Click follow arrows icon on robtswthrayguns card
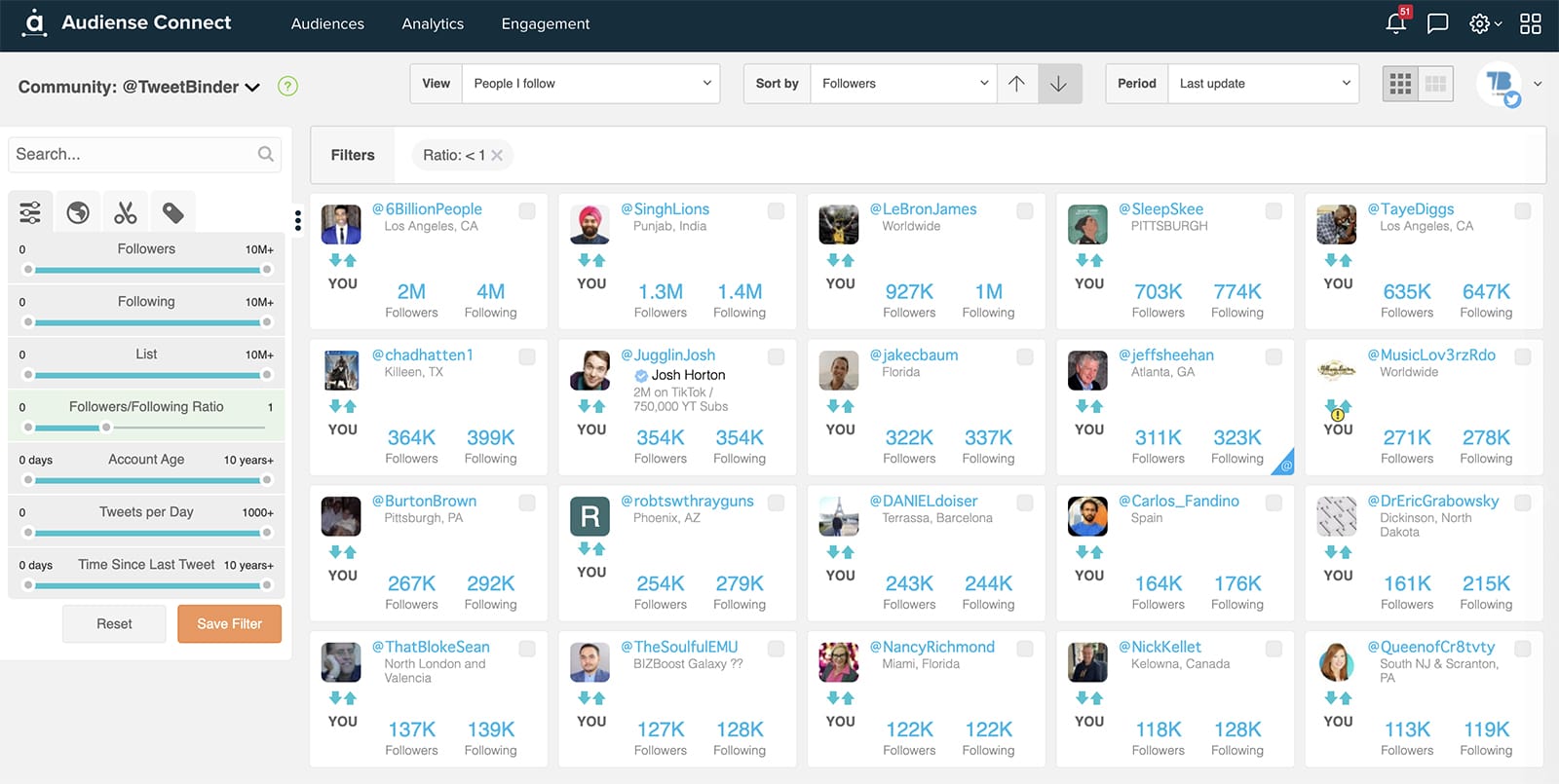 click(591, 549)
